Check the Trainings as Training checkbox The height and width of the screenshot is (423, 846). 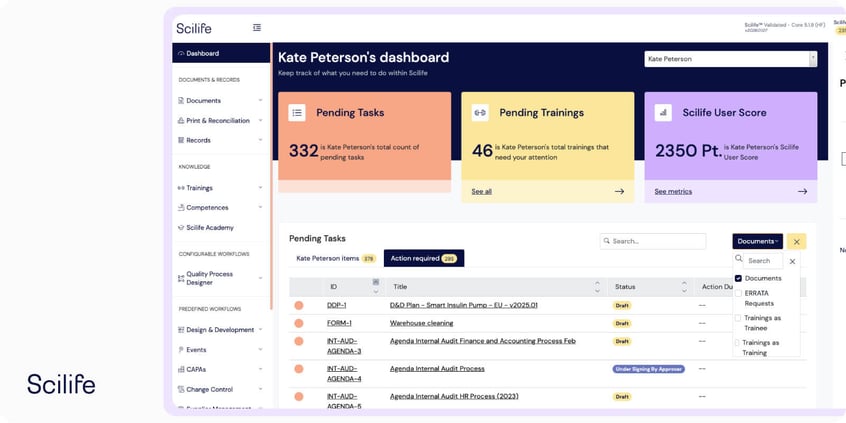[737, 343]
